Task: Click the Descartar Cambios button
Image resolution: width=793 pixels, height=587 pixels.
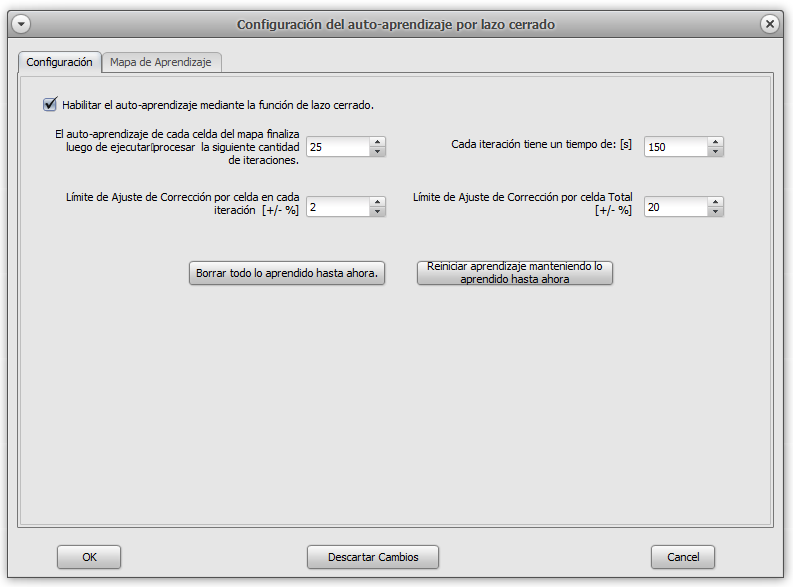Action: (373, 557)
